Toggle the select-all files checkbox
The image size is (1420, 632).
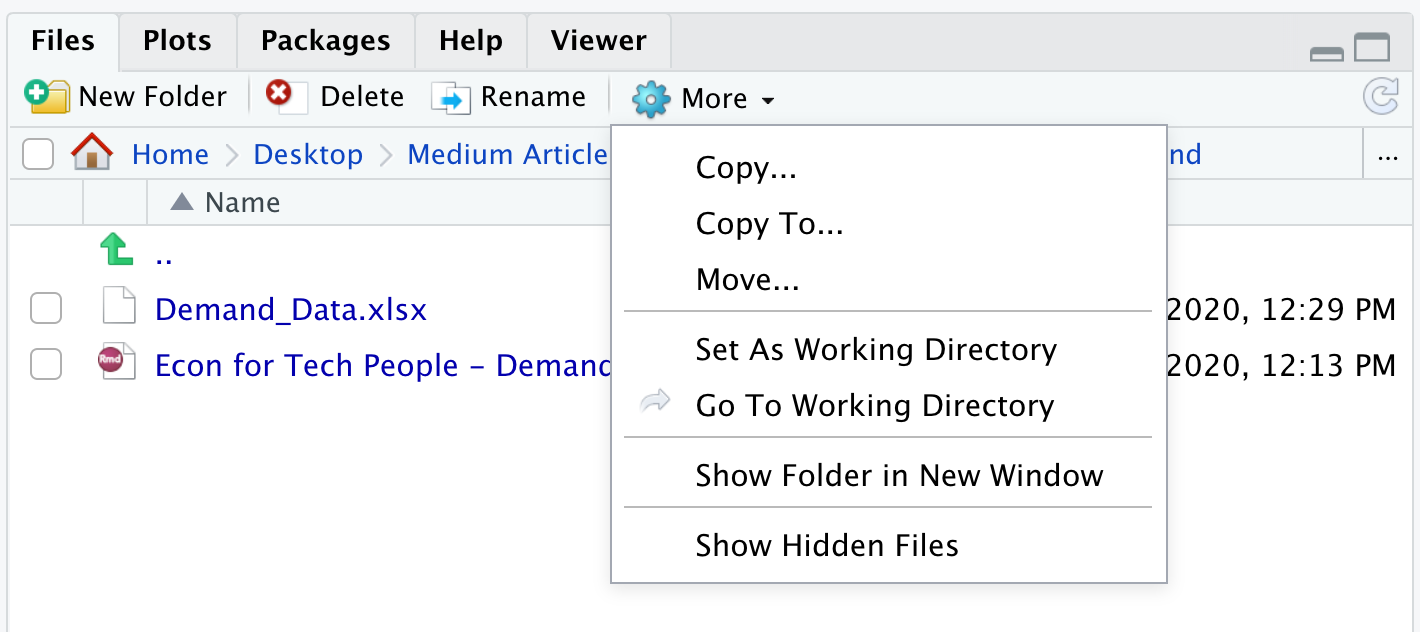(38, 155)
